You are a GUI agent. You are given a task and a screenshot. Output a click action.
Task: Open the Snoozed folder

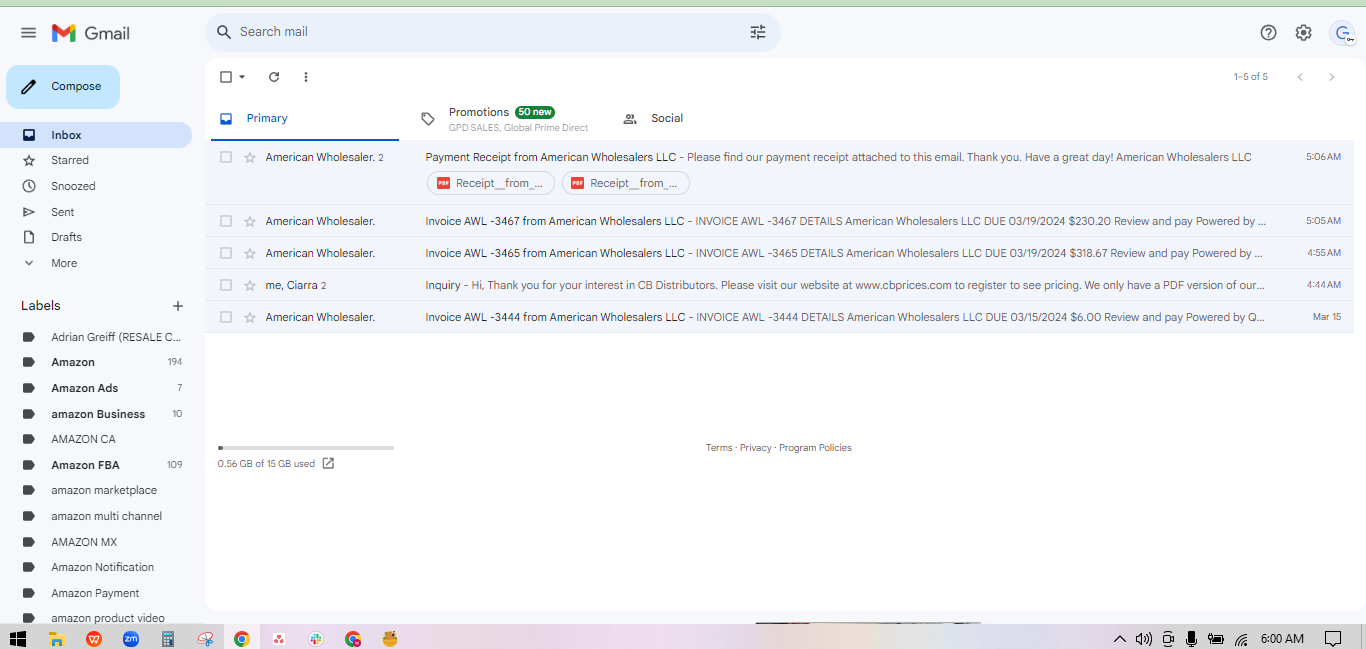tap(96, 186)
